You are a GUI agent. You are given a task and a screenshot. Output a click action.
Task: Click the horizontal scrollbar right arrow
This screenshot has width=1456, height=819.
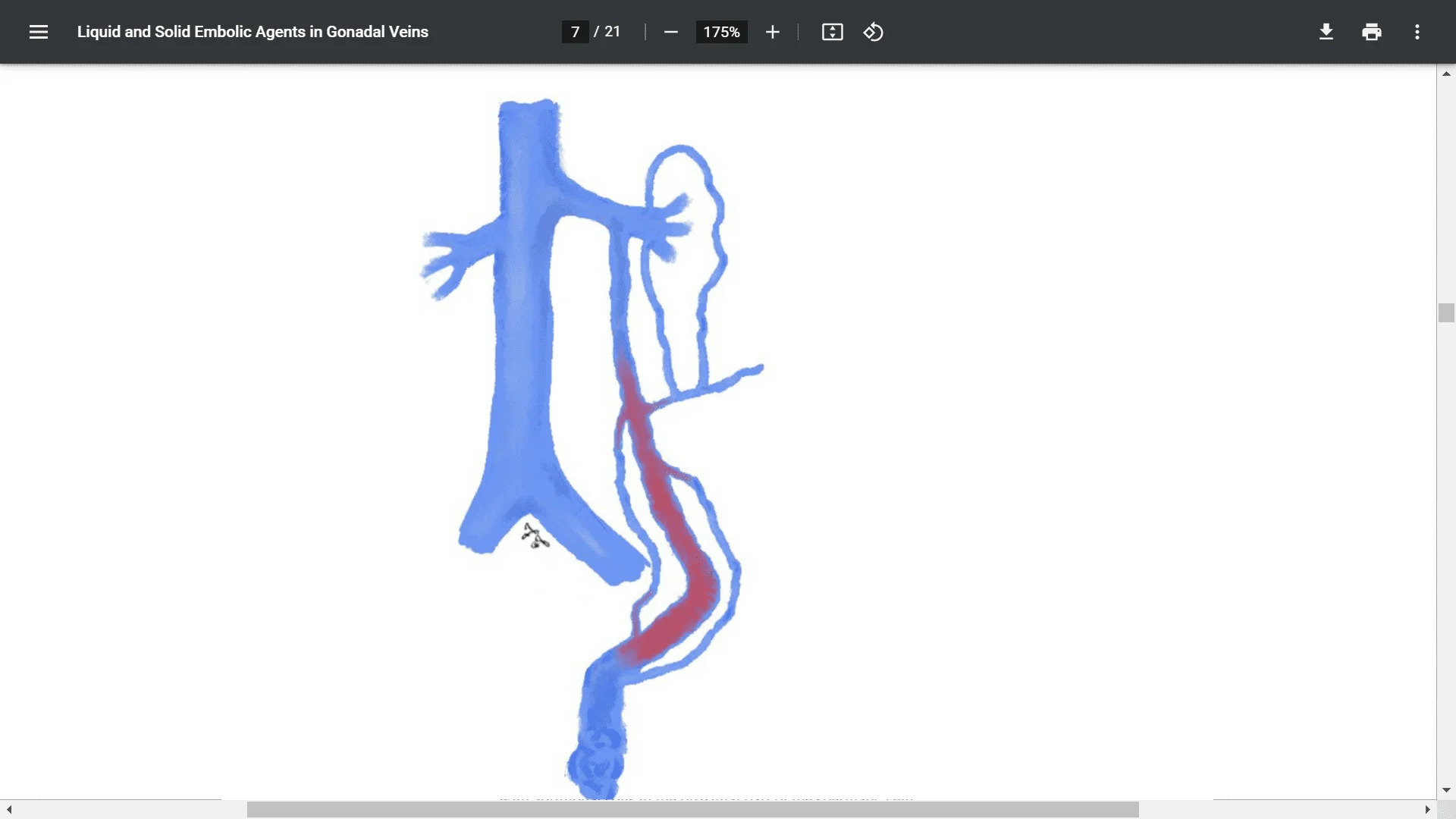1427,810
